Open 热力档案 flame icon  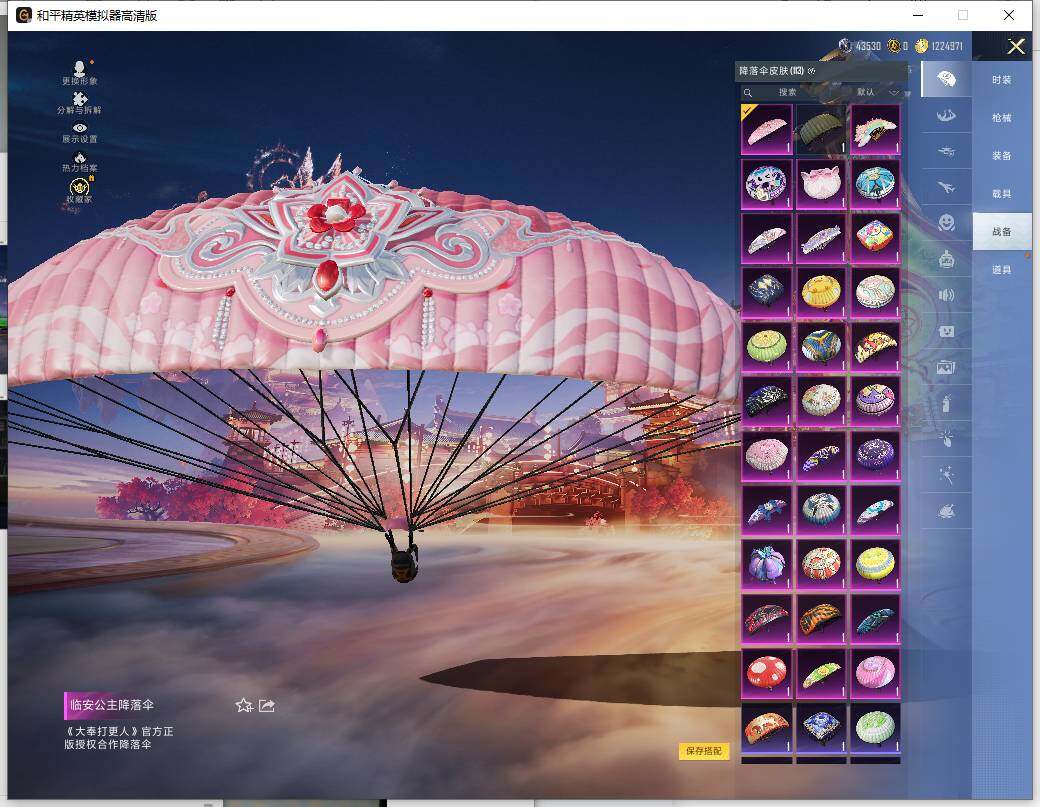click(x=79, y=158)
